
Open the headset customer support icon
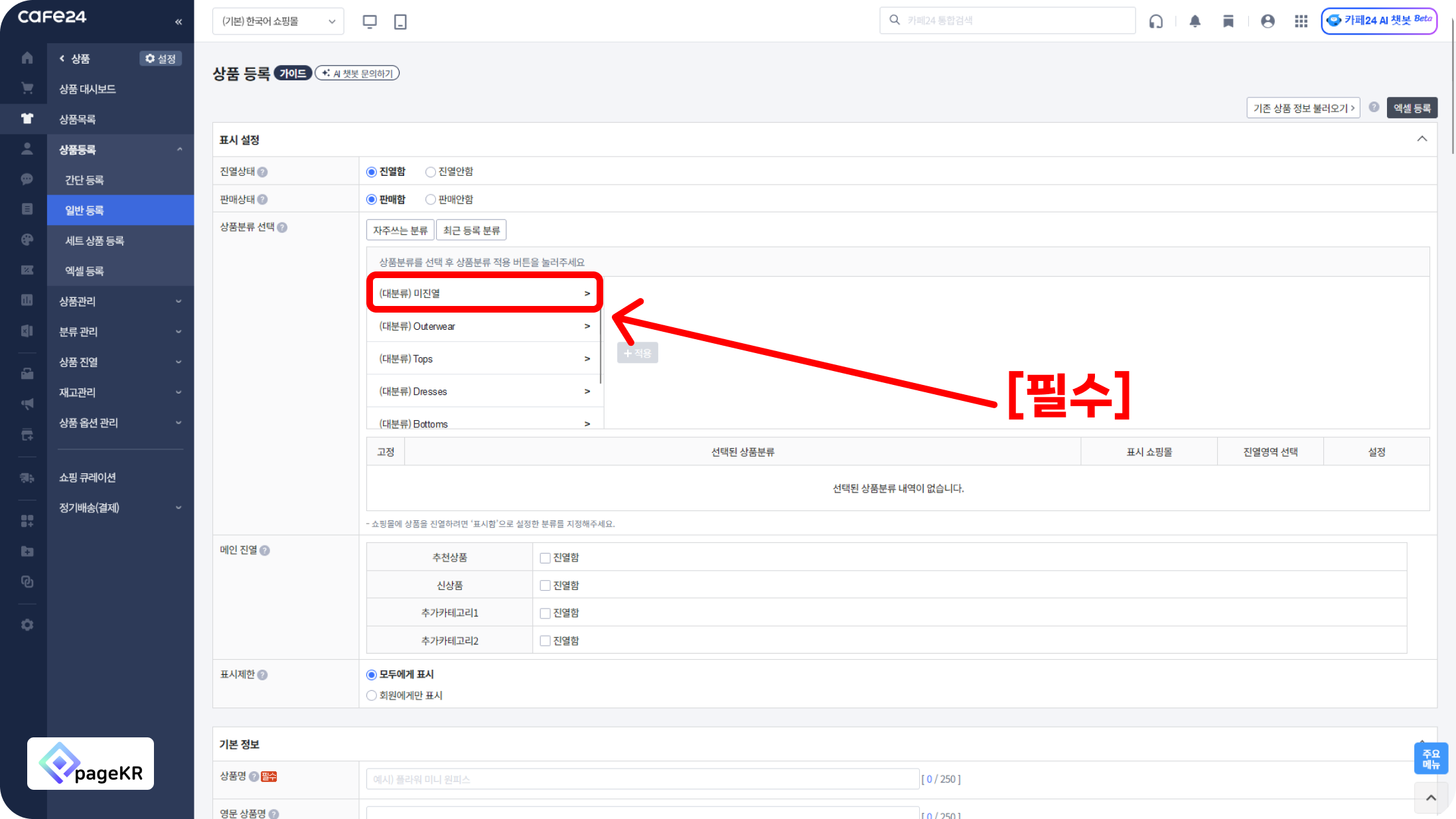1156,21
